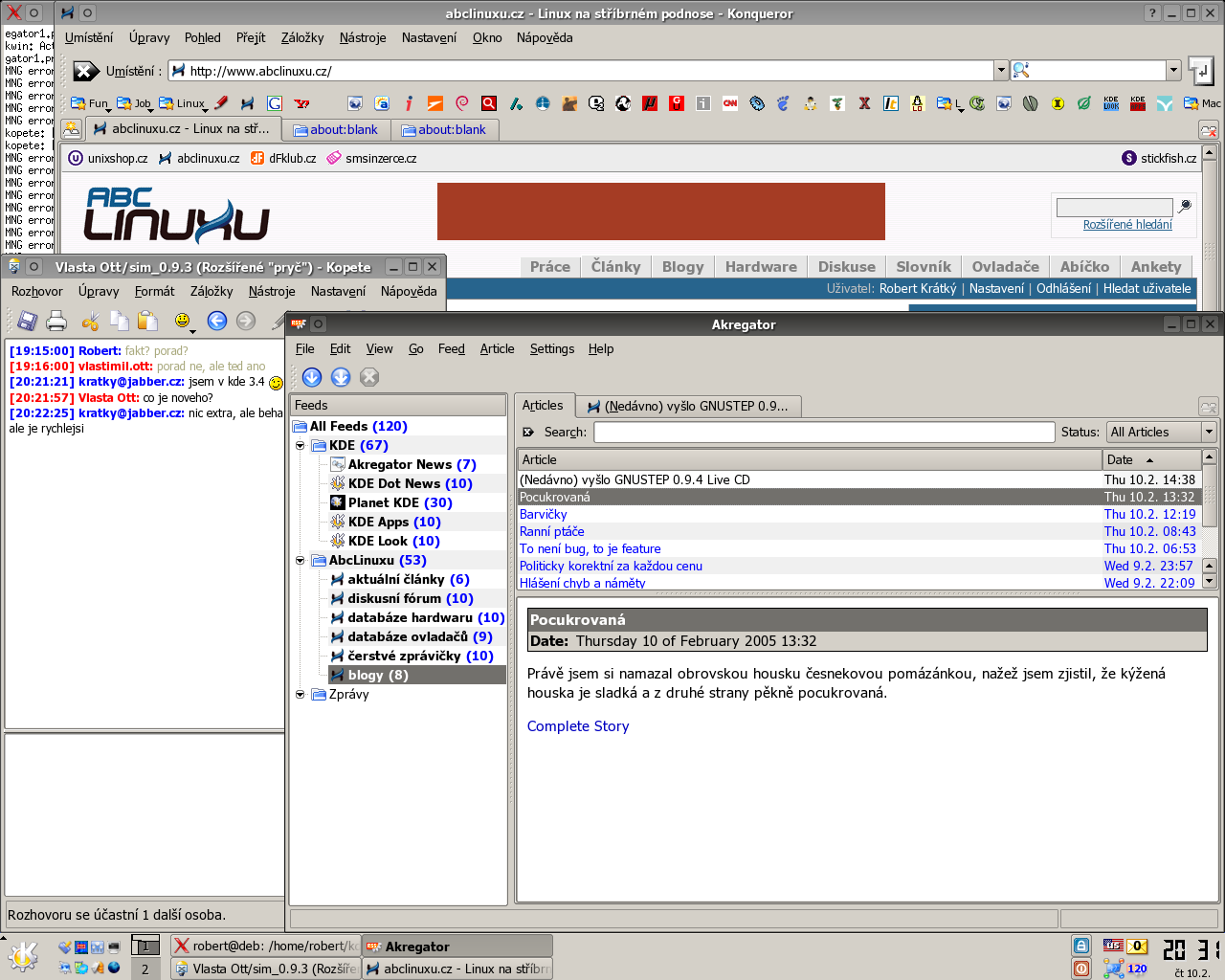This screenshot has width=1225, height=980.
Task: Click the Konqueror URL location field
Action: pyautogui.click(x=582, y=71)
